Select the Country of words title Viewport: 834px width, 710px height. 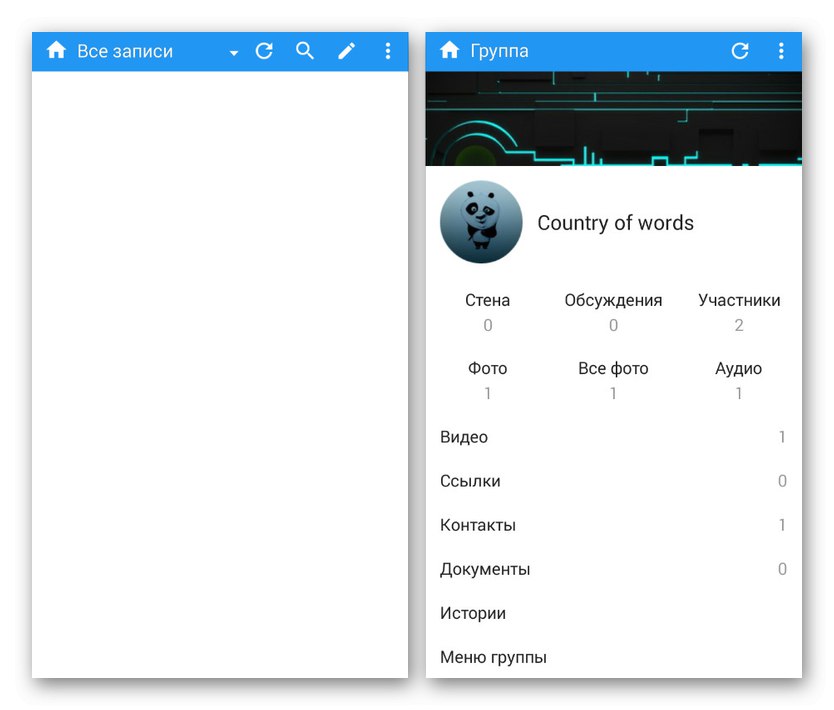[x=615, y=223]
